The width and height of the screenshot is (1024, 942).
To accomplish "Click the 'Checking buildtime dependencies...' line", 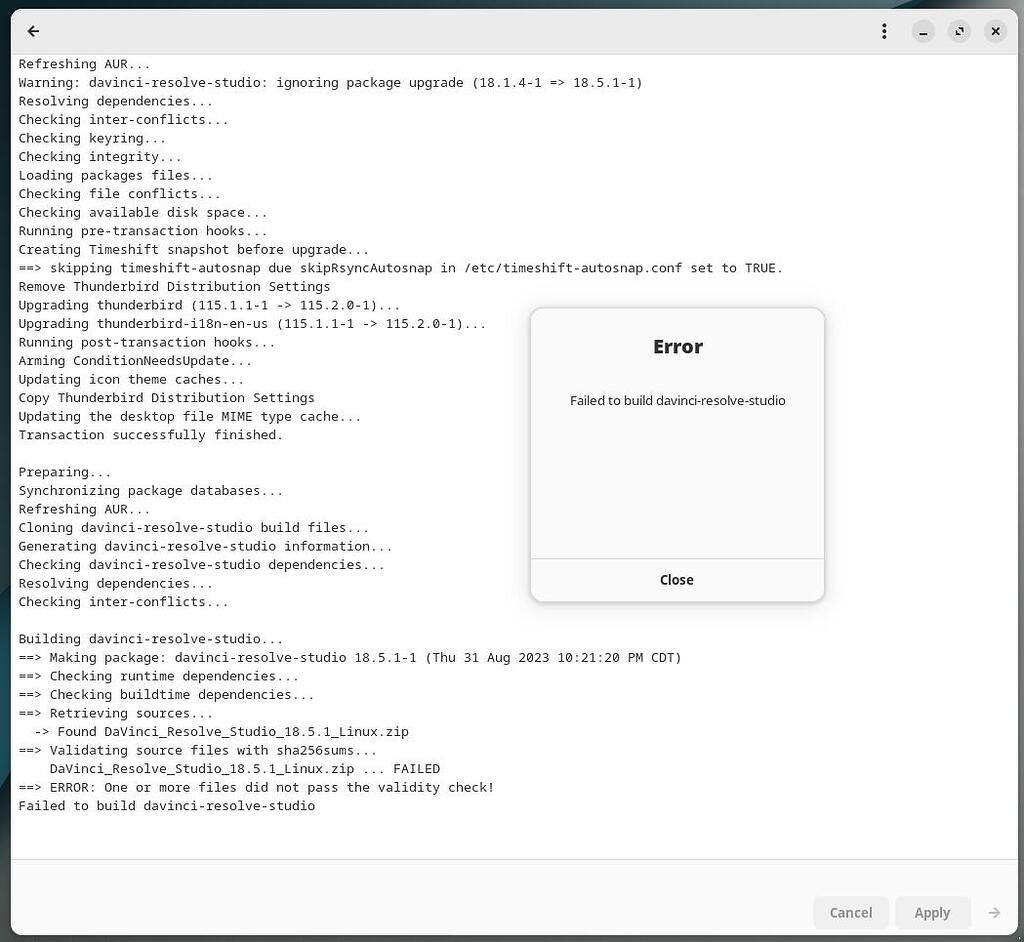I will (x=166, y=694).
